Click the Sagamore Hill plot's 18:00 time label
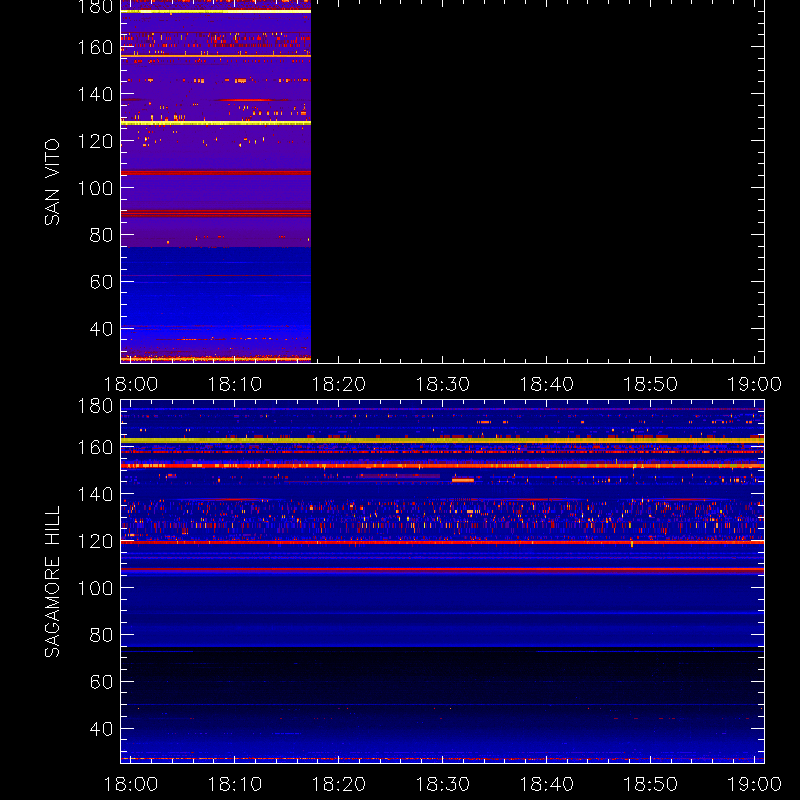Image resolution: width=800 pixels, height=800 pixels. 131,784
